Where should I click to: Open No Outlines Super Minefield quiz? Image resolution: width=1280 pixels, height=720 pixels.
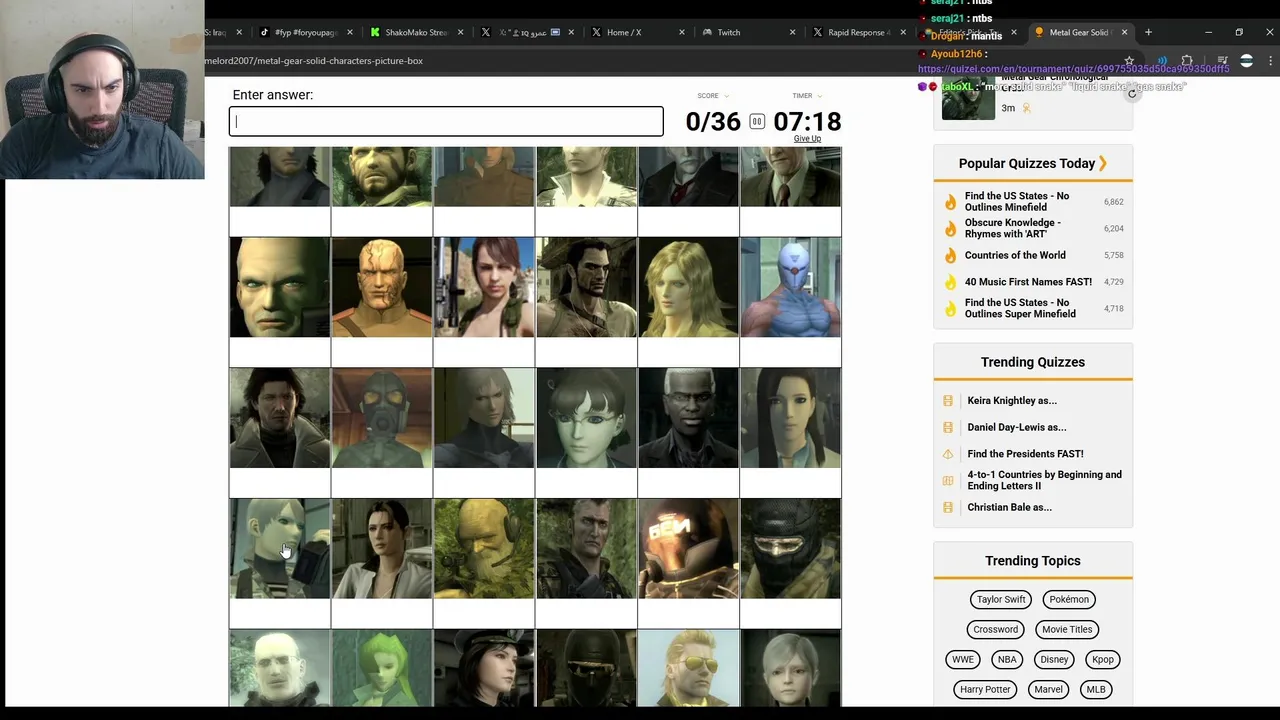(1020, 309)
